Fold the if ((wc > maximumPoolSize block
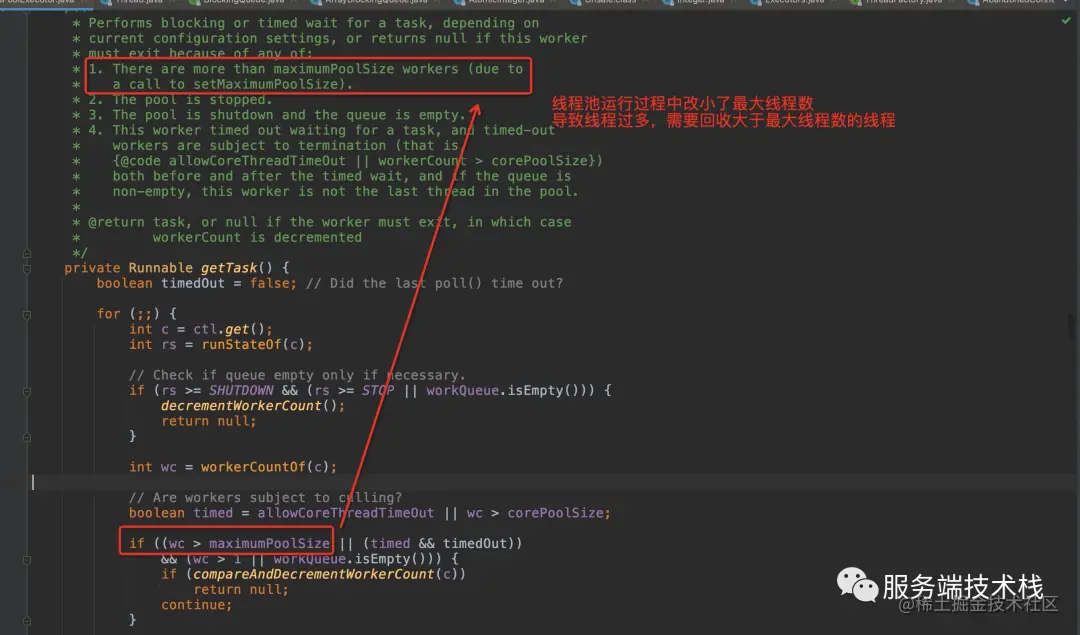Screen dimensions: 1080x635 coord(27,560)
